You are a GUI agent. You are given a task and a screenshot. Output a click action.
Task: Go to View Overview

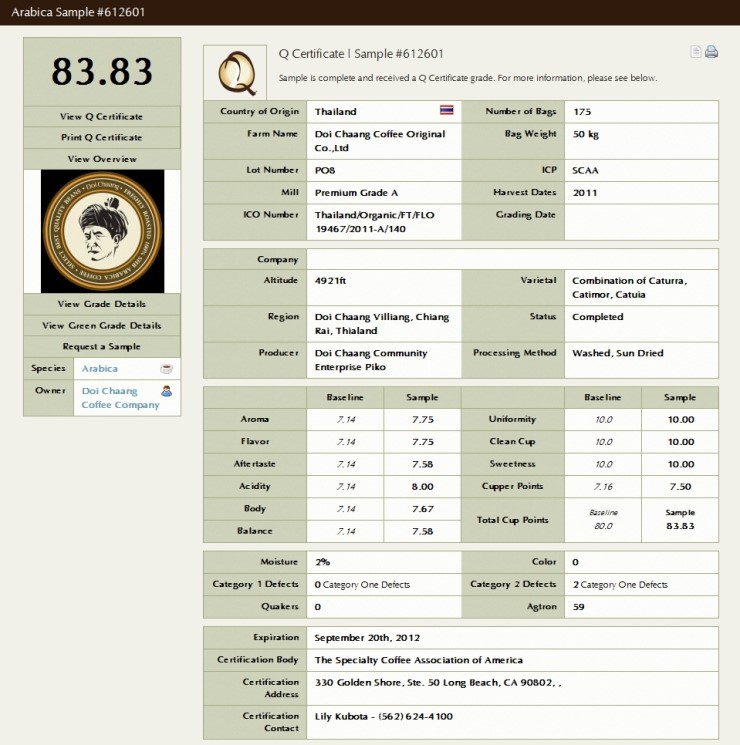click(102, 159)
